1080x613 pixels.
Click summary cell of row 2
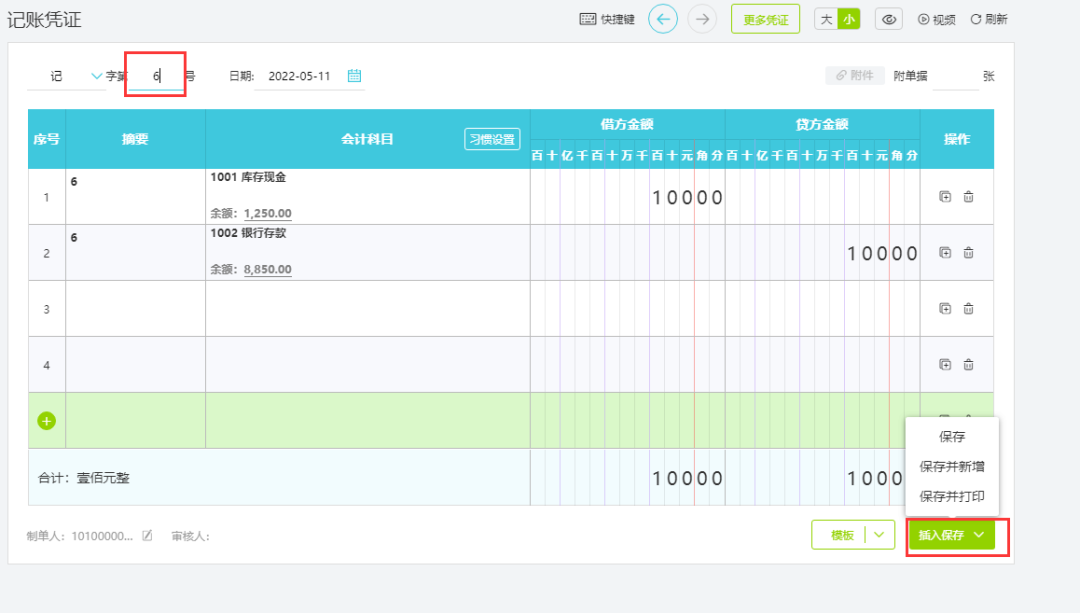tap(136, 253)
